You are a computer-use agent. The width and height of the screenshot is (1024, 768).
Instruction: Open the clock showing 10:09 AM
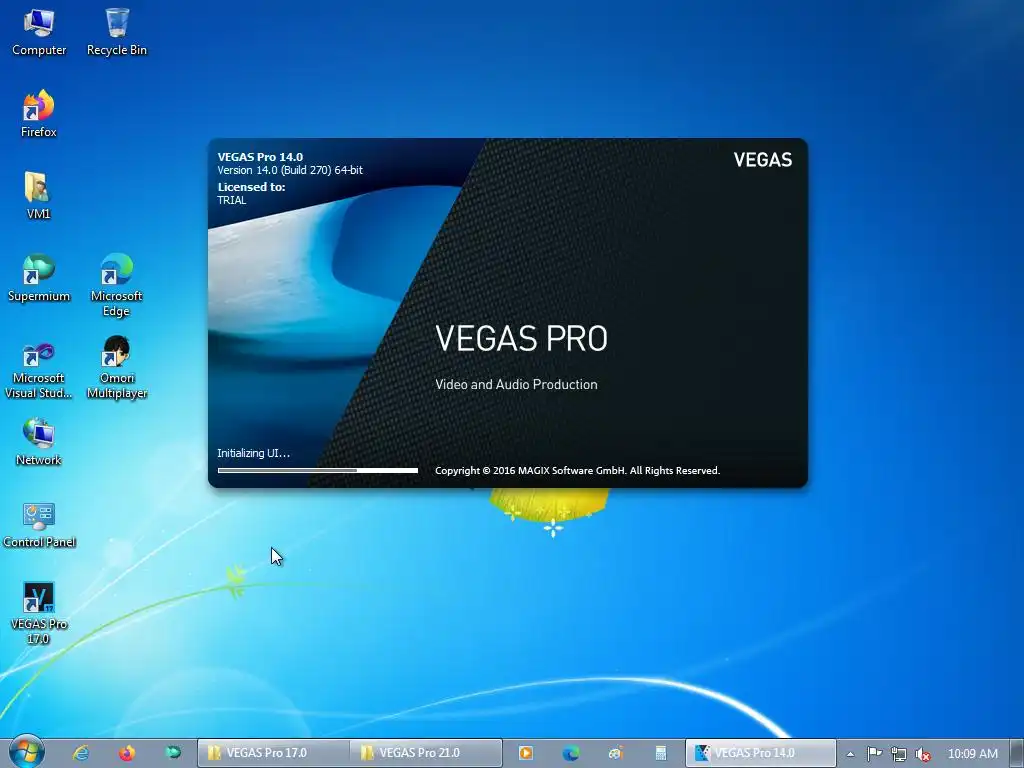[972, 754]
